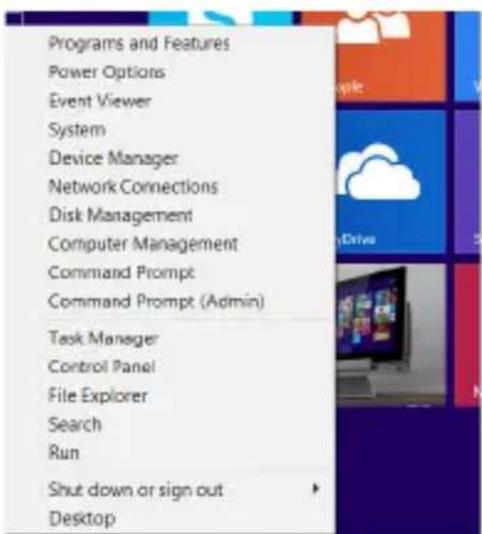482x534 pixels.
Task: Select the Search menu entry
Action: (x=75, y=424)
